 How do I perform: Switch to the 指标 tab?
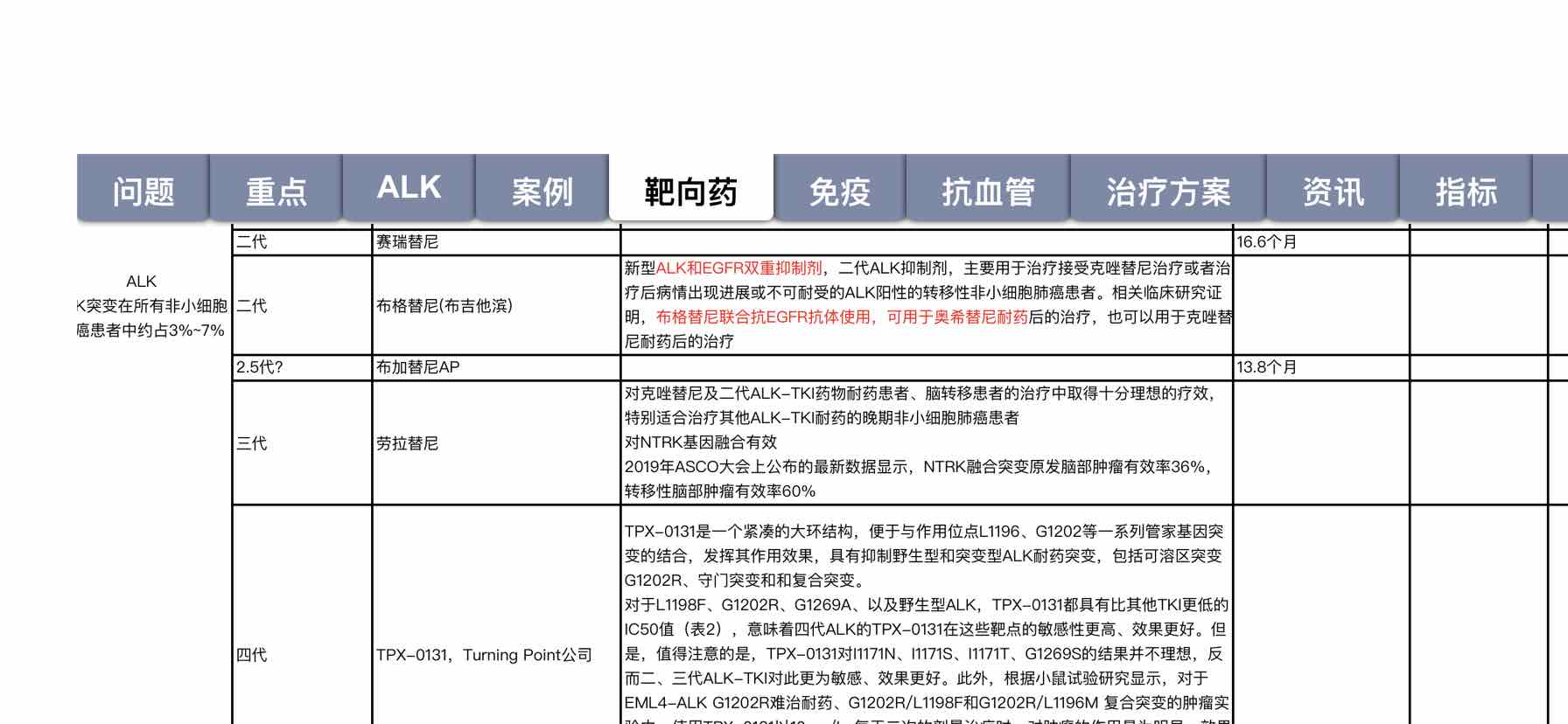pyautogui.click(x=1466, y=191)
